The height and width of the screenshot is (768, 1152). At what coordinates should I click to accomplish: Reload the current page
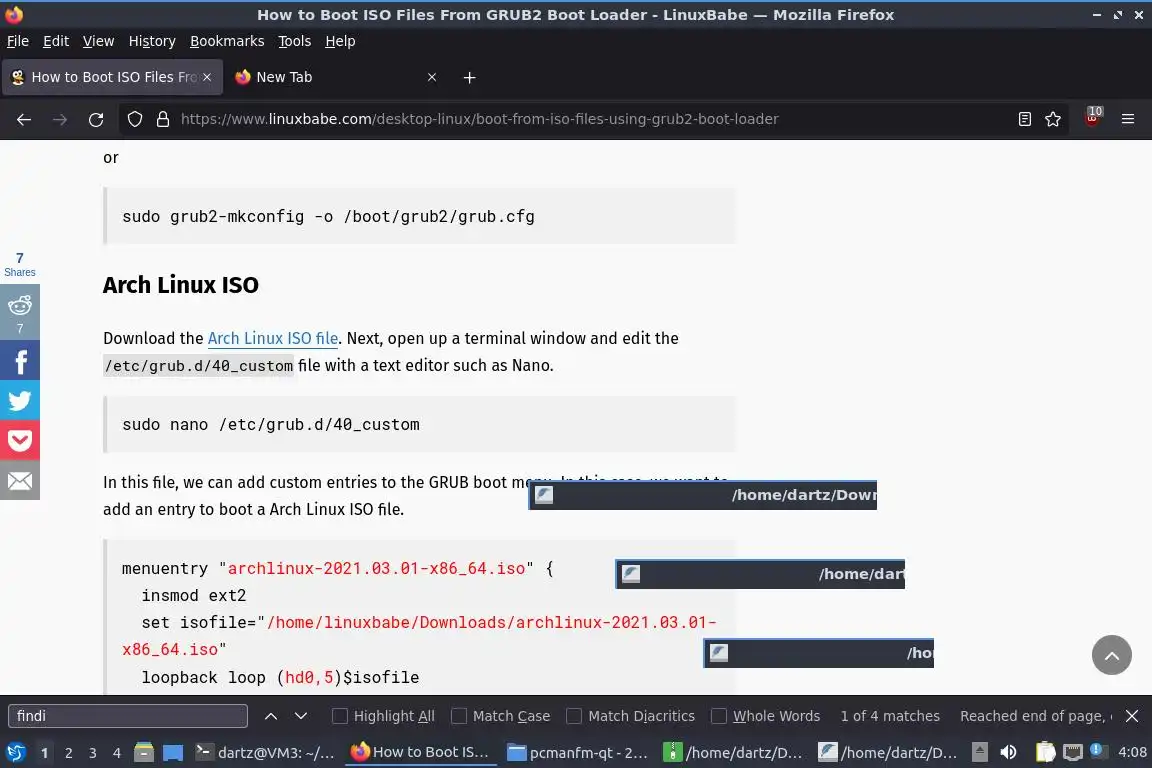(96, 119)
